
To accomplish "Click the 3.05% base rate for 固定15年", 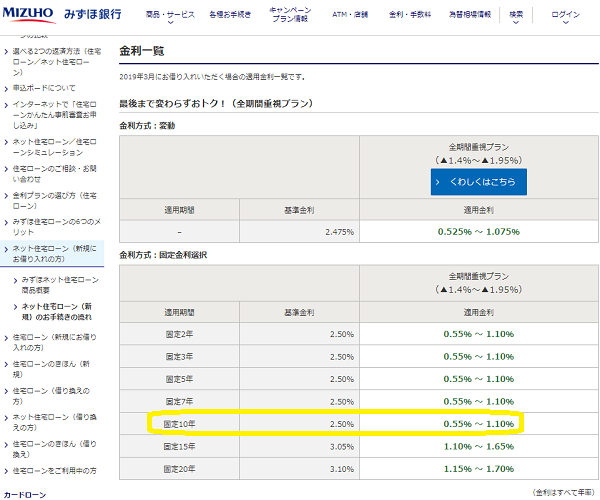I will click(x=342, y=446).
